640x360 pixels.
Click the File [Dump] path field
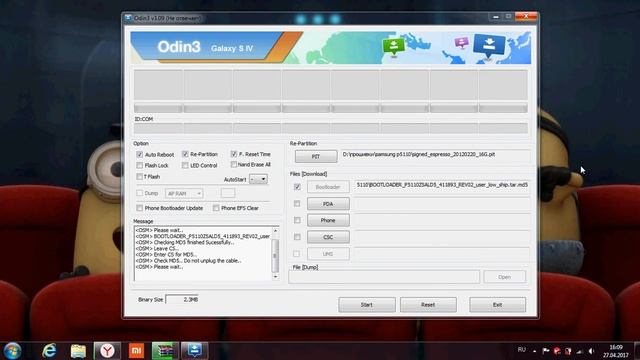click(x=384, y=277)
